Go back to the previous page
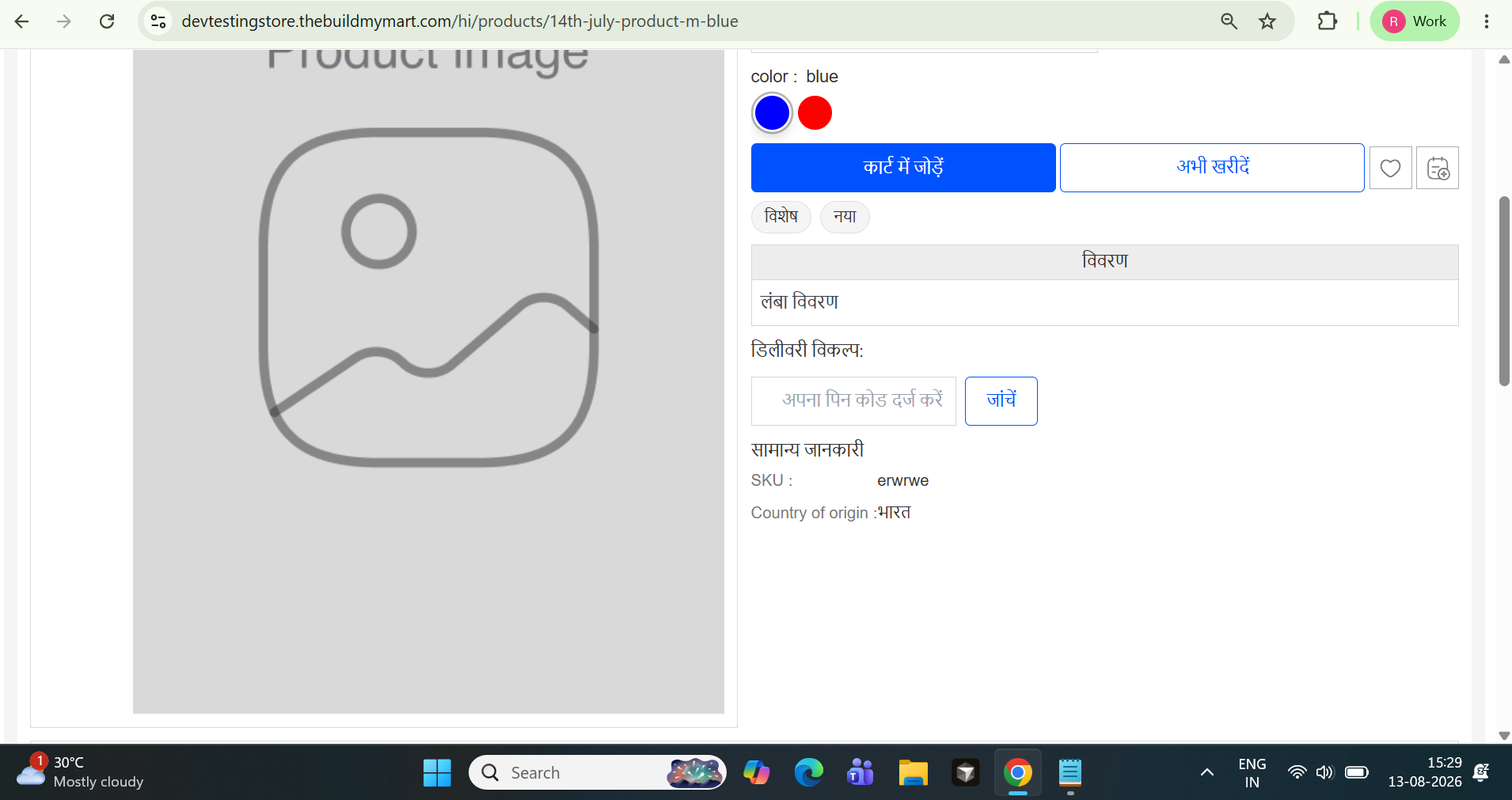The image size is (1512, 800). click(21, 21)
